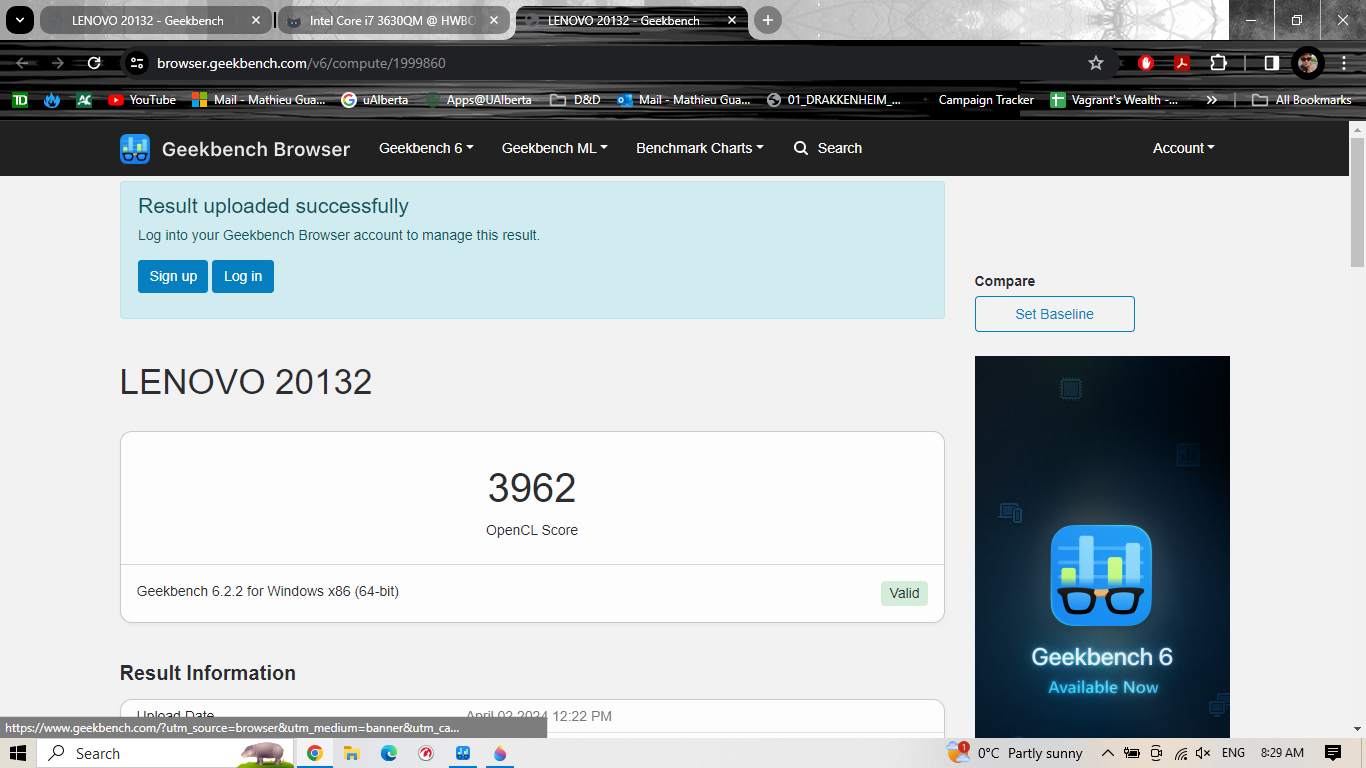1366x768 pixels.
Task: Open a new browser tab
Action: click(x=767, y=20)
